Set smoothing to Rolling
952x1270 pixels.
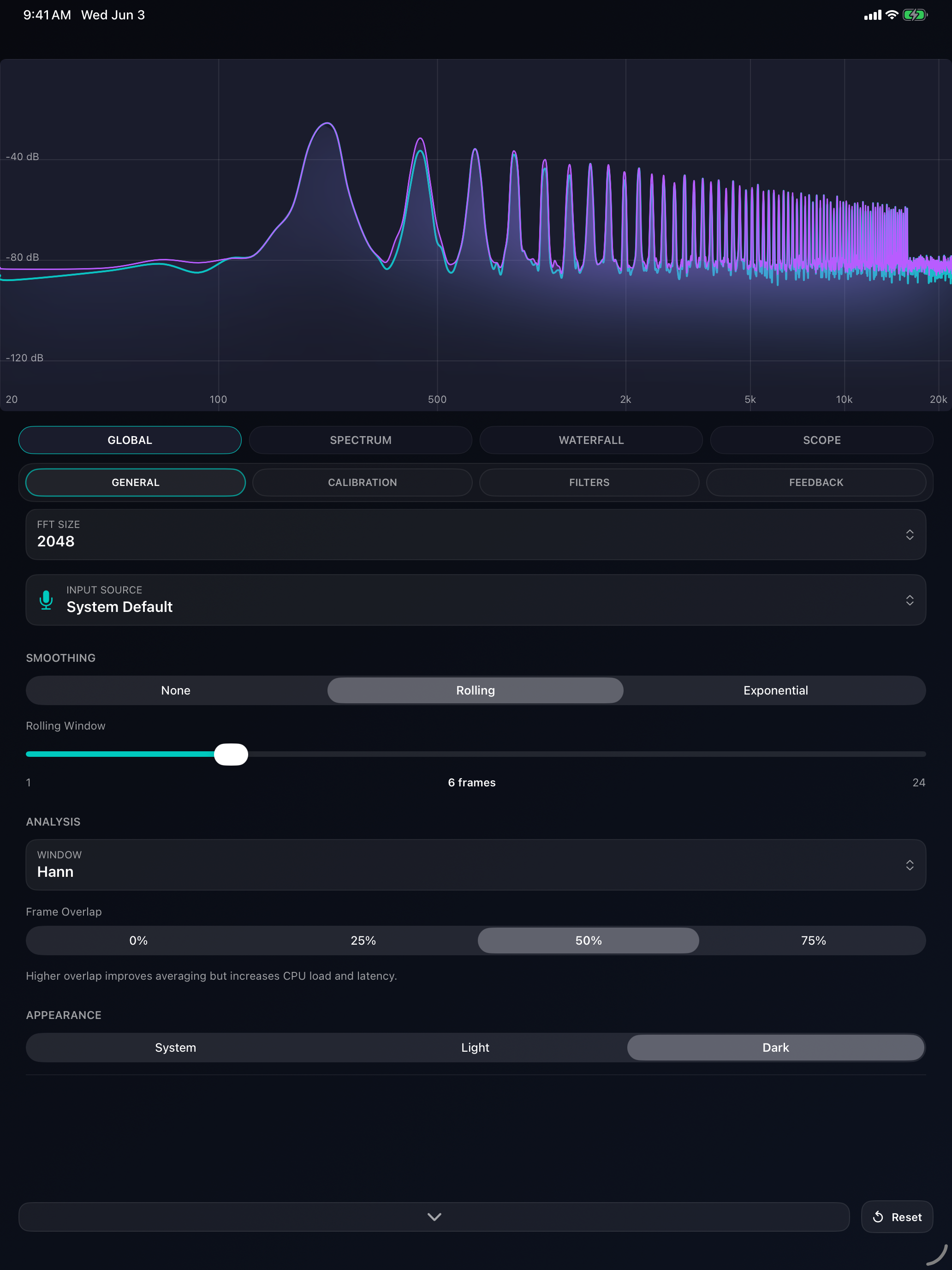click(475, 690)
